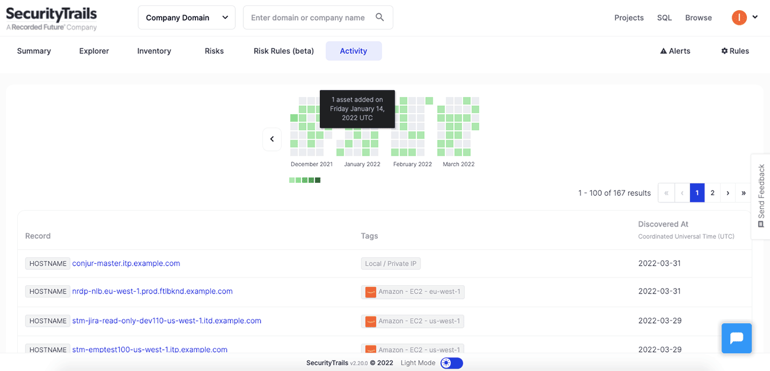
Task: Select the darkest green legend swatch
Action: point(318,180)
